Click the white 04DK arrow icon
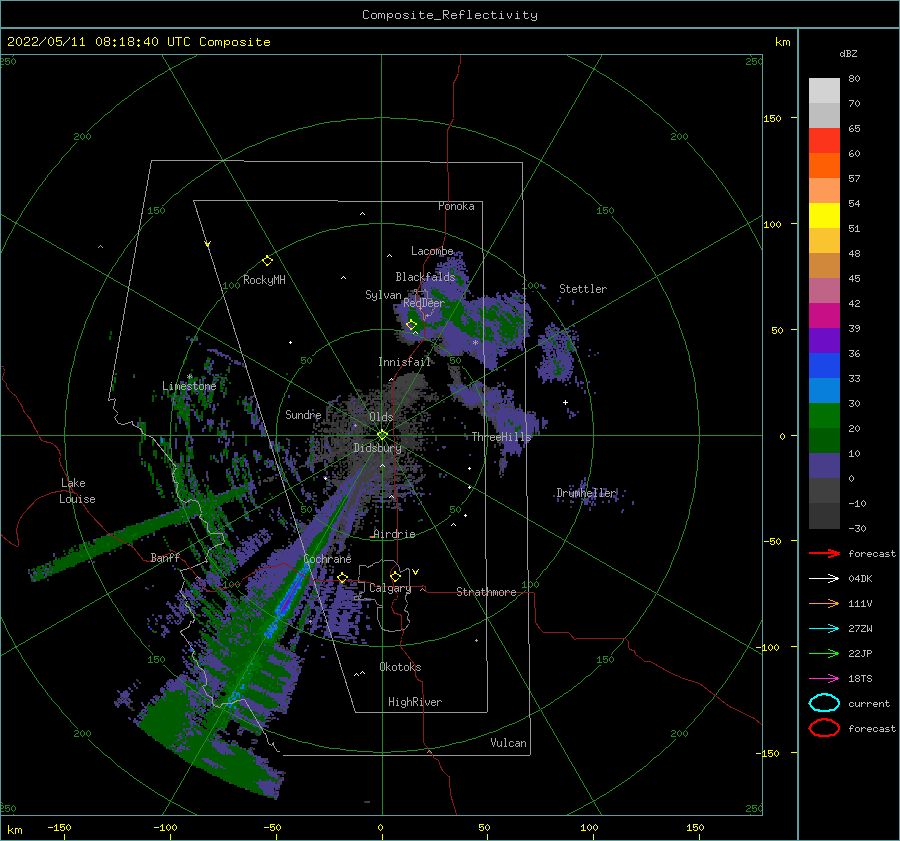The width and height of the screenshot is (900, 841). (x=824, y=579)
